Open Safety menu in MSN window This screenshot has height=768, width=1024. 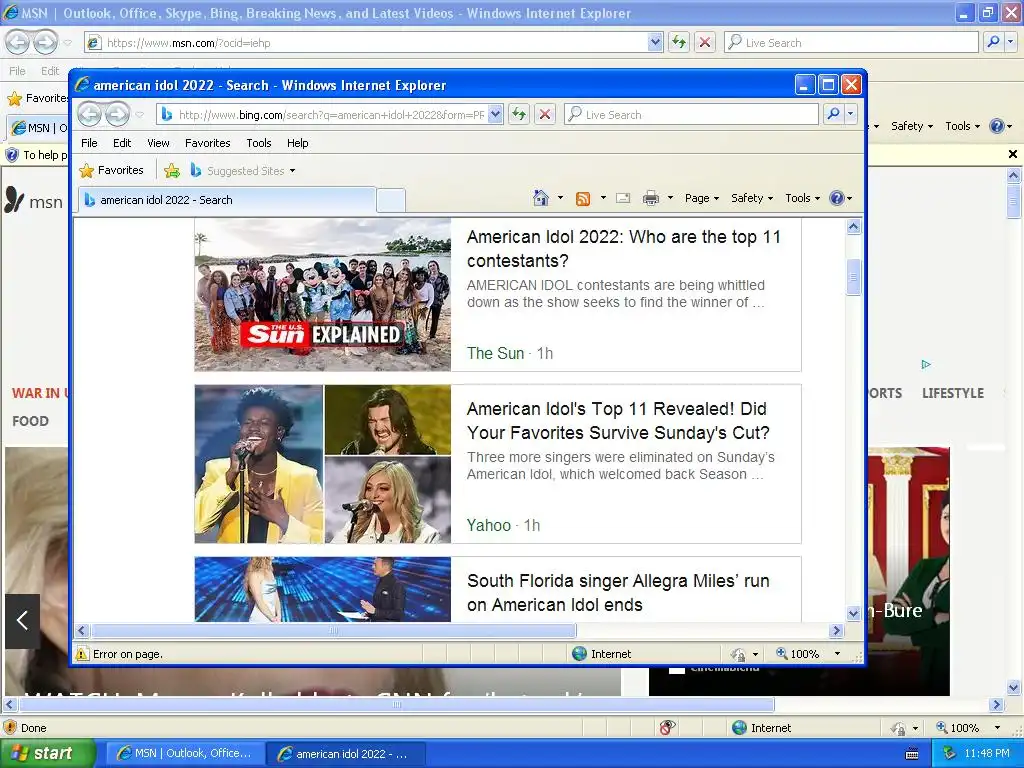[912, 126]
